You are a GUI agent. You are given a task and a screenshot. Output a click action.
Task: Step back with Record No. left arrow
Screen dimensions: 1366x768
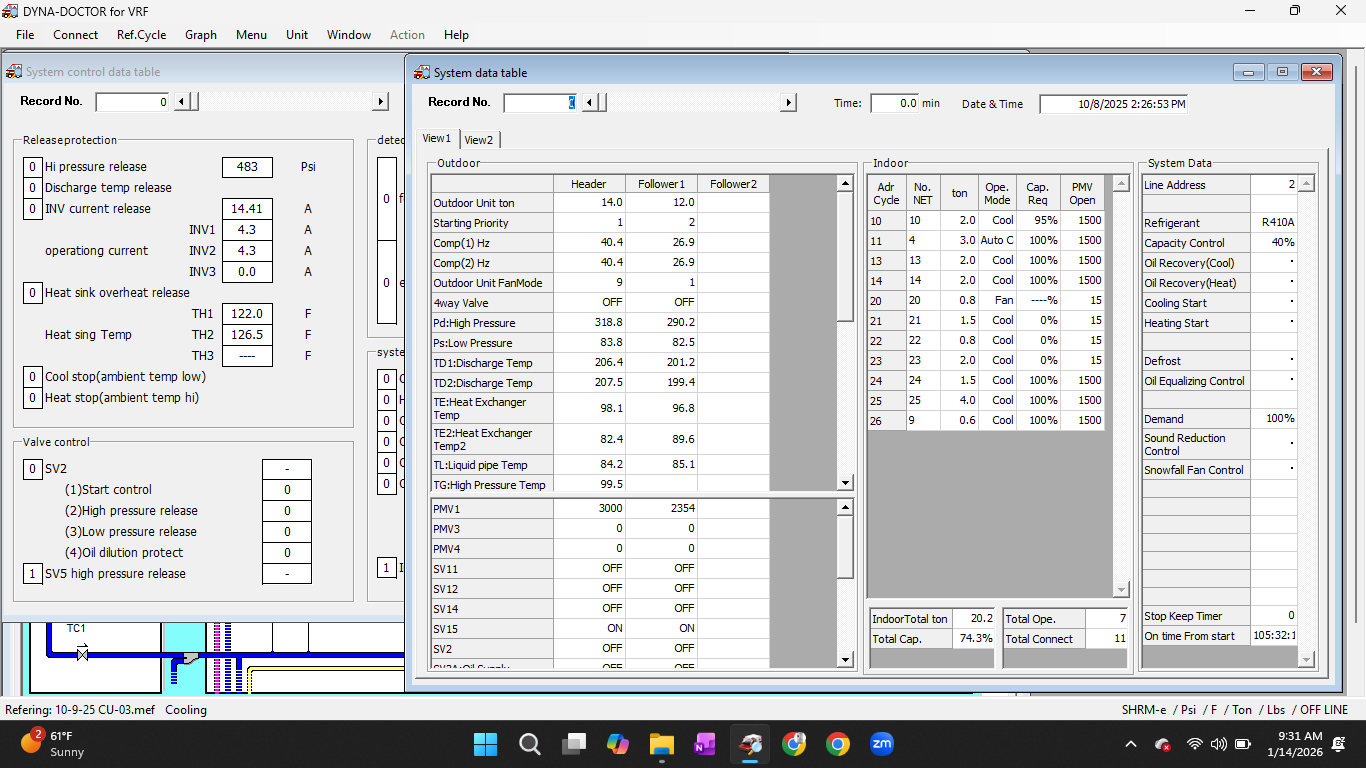click(590, 102)
